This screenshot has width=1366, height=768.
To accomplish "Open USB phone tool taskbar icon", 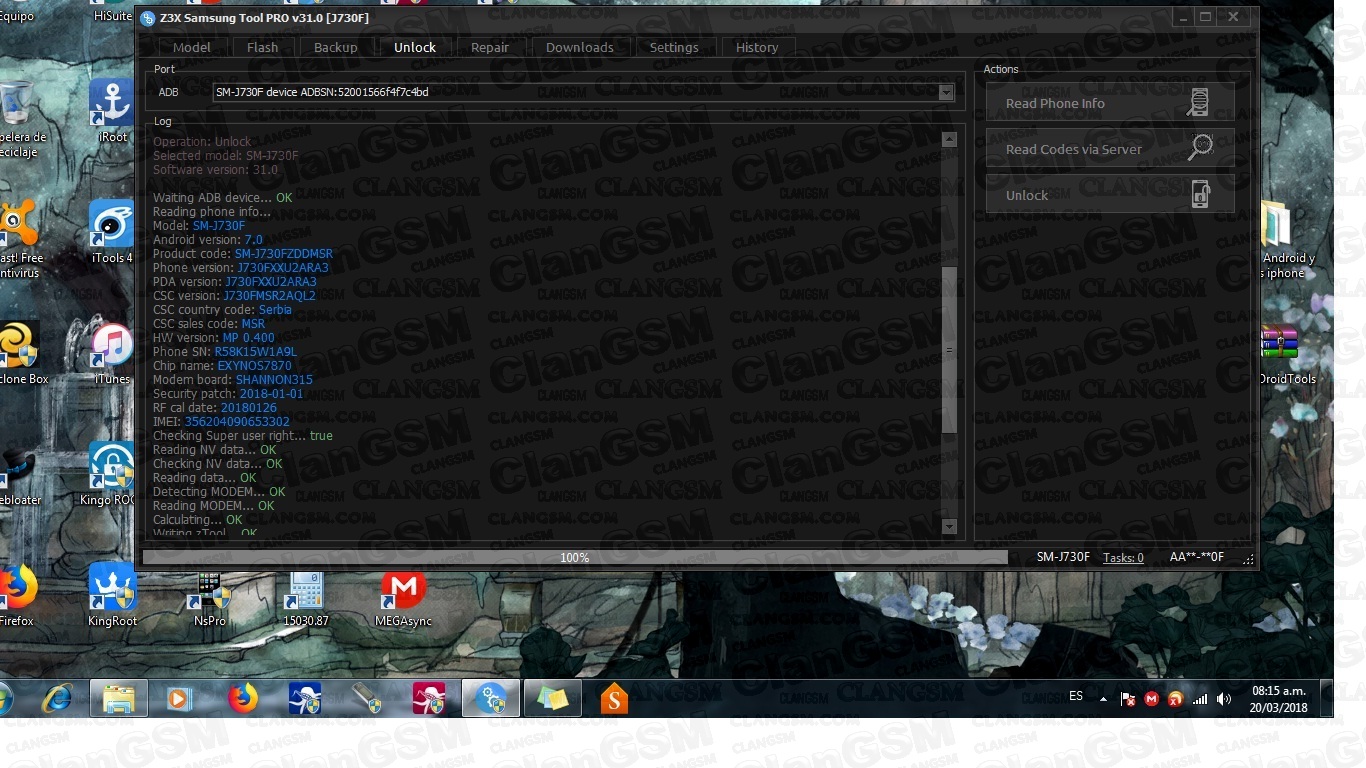I will [x=366, y=698].
